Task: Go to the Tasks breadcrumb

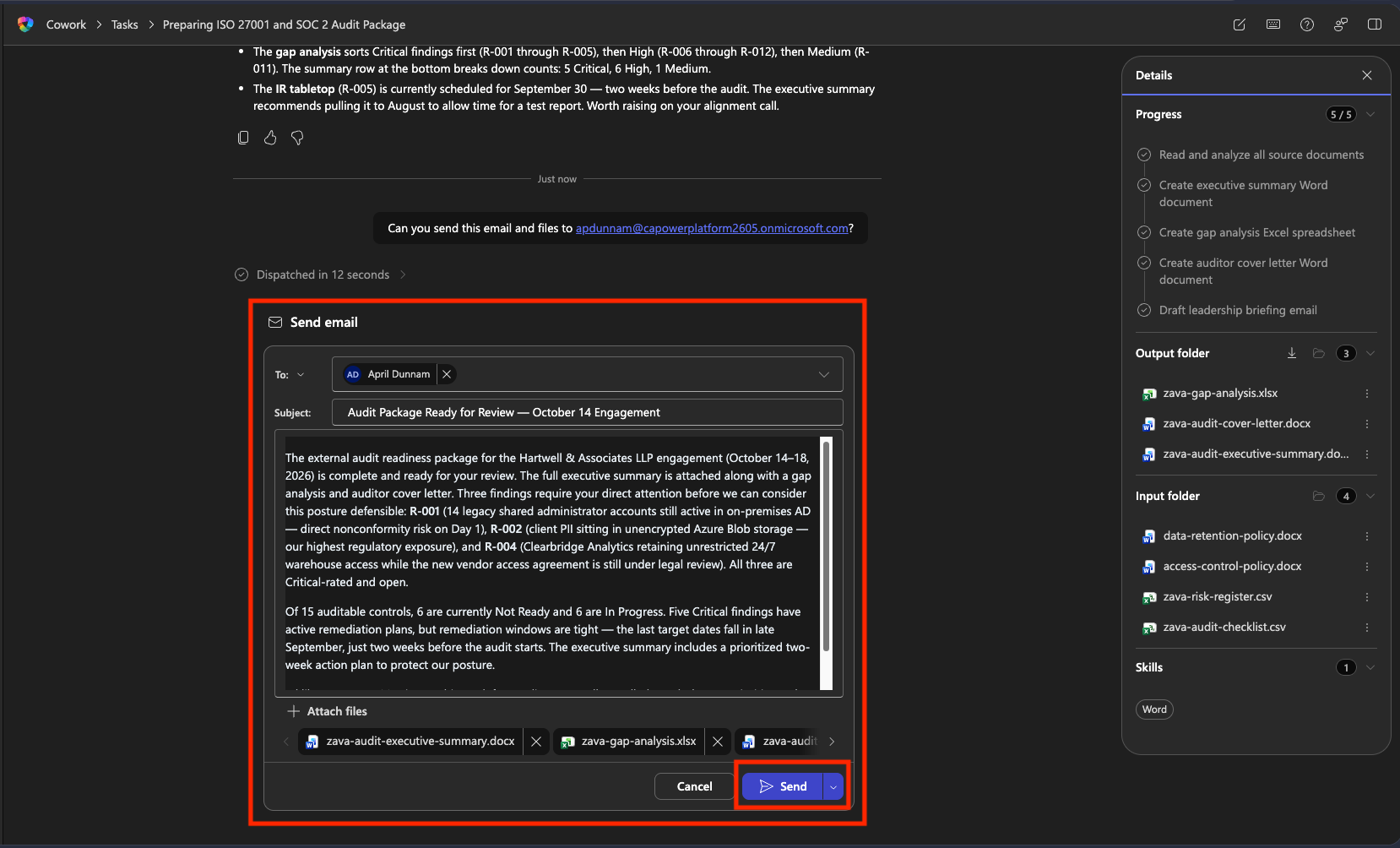Action: tap(124, 24)
